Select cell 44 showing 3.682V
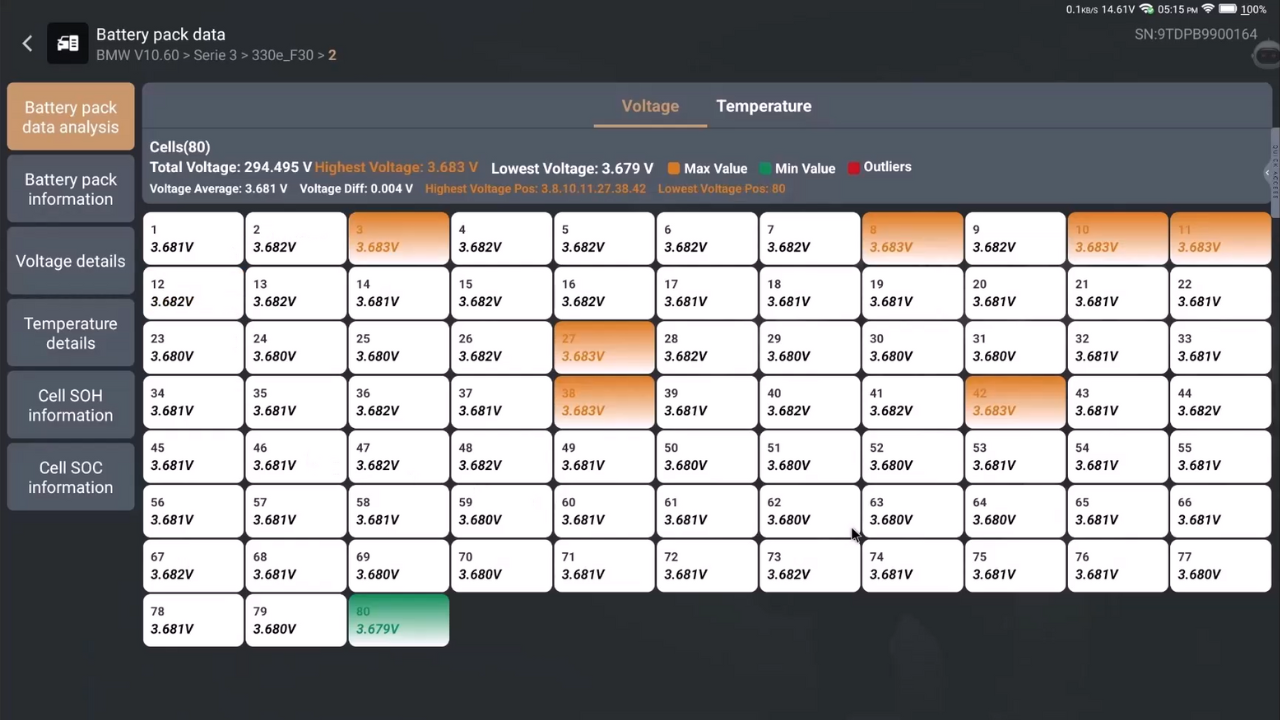 click(x=1221, y=402)
